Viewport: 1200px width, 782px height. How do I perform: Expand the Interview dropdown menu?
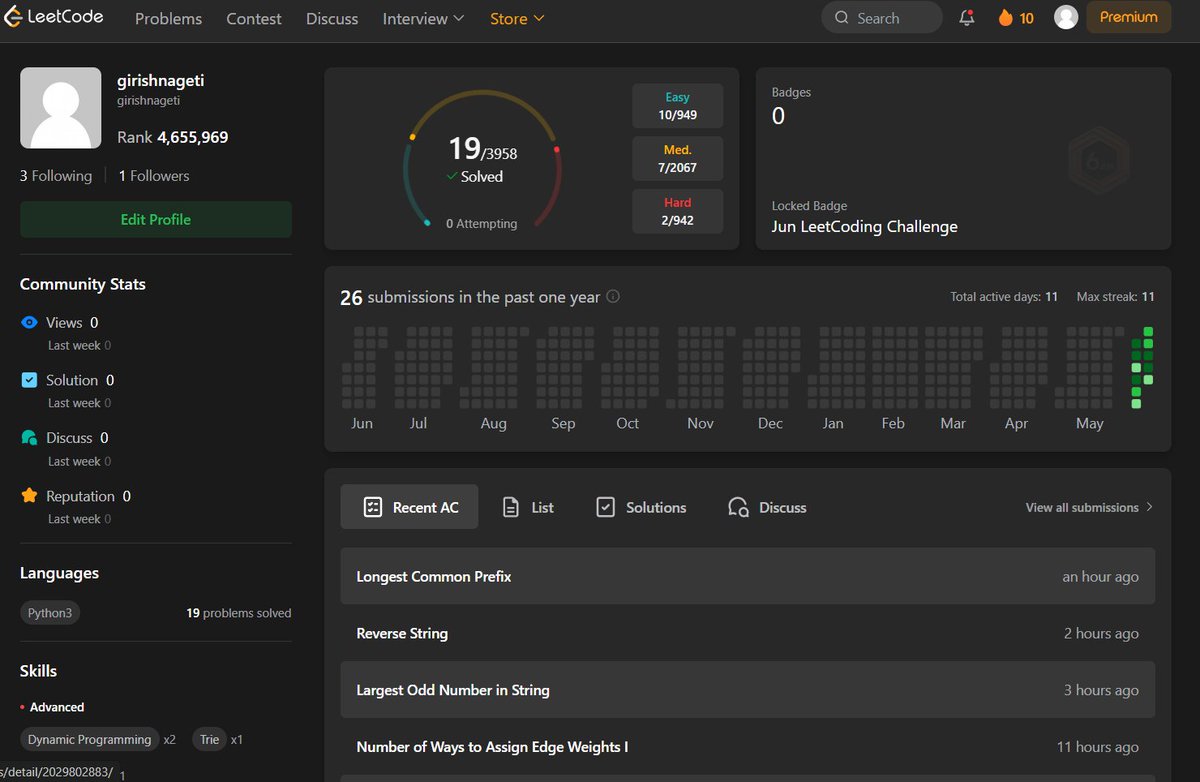coord(423,18)
